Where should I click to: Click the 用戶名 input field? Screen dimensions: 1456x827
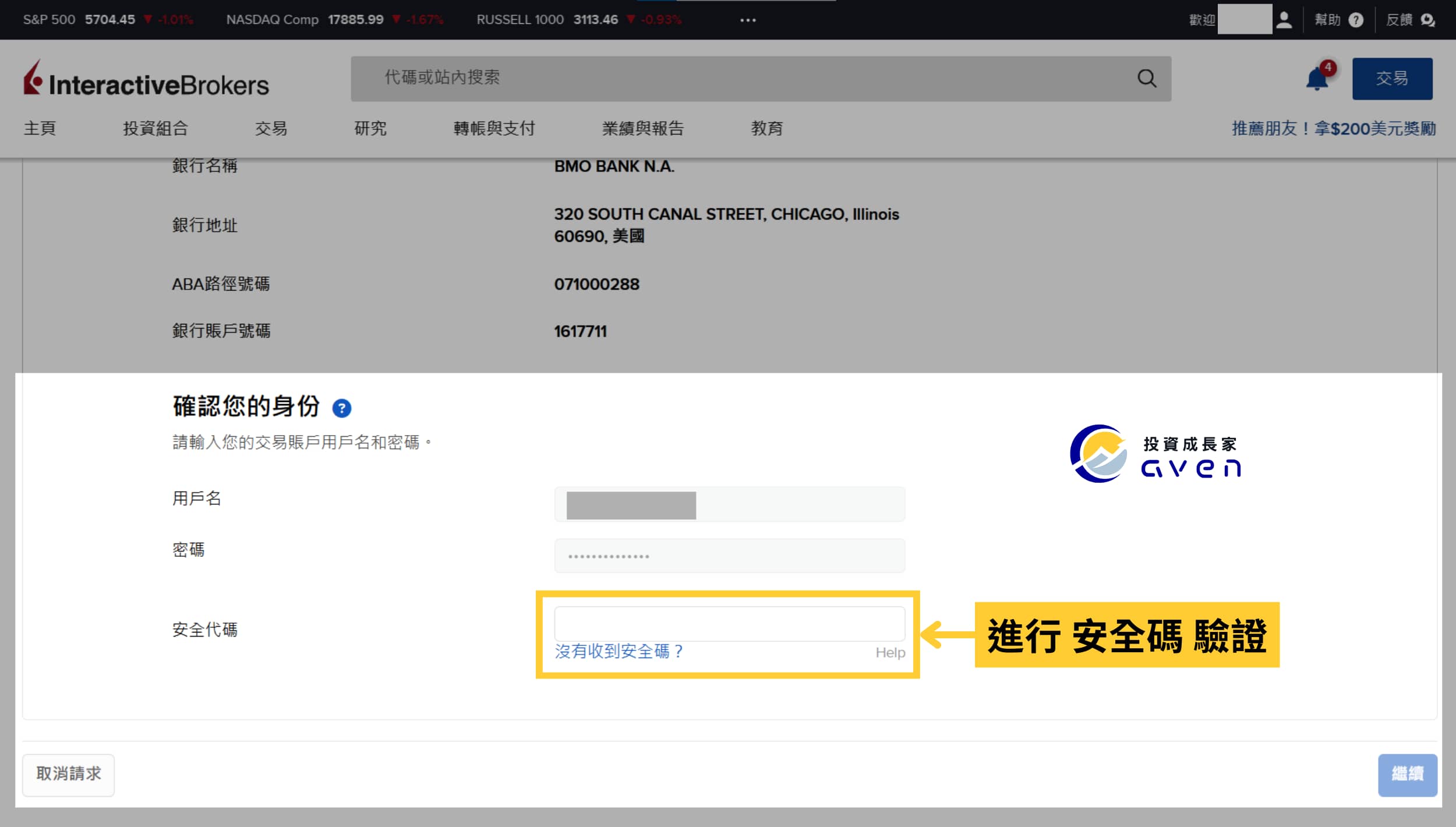[729, 504]
